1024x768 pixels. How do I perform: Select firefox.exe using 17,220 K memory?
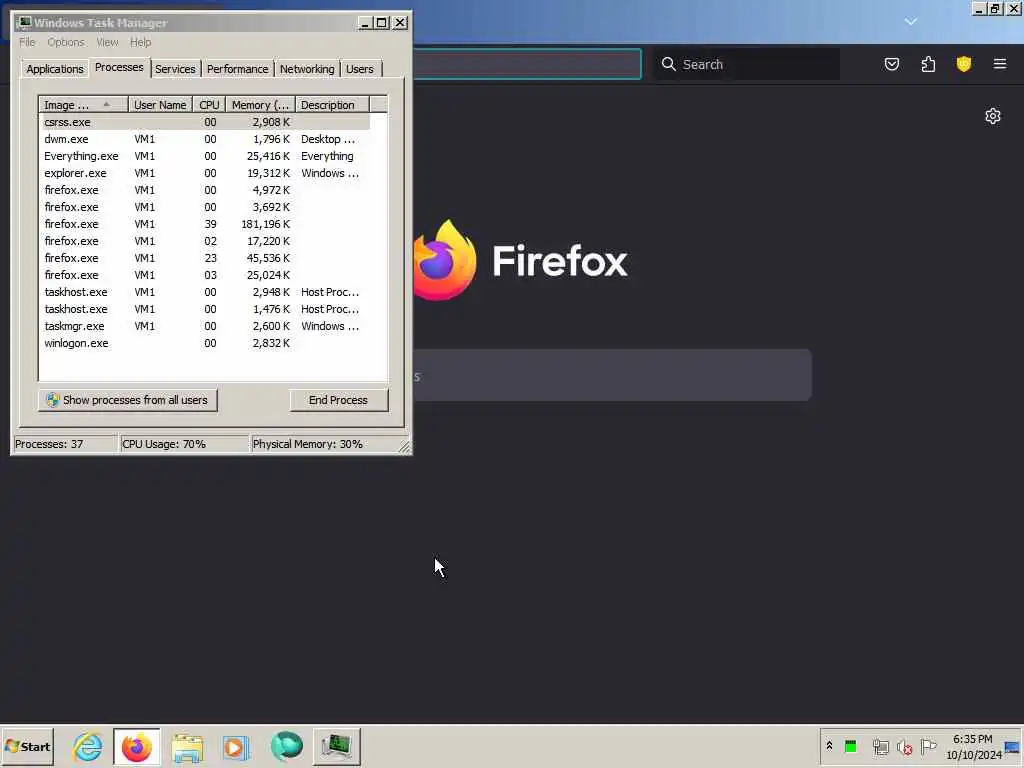(x=206, y=241)
